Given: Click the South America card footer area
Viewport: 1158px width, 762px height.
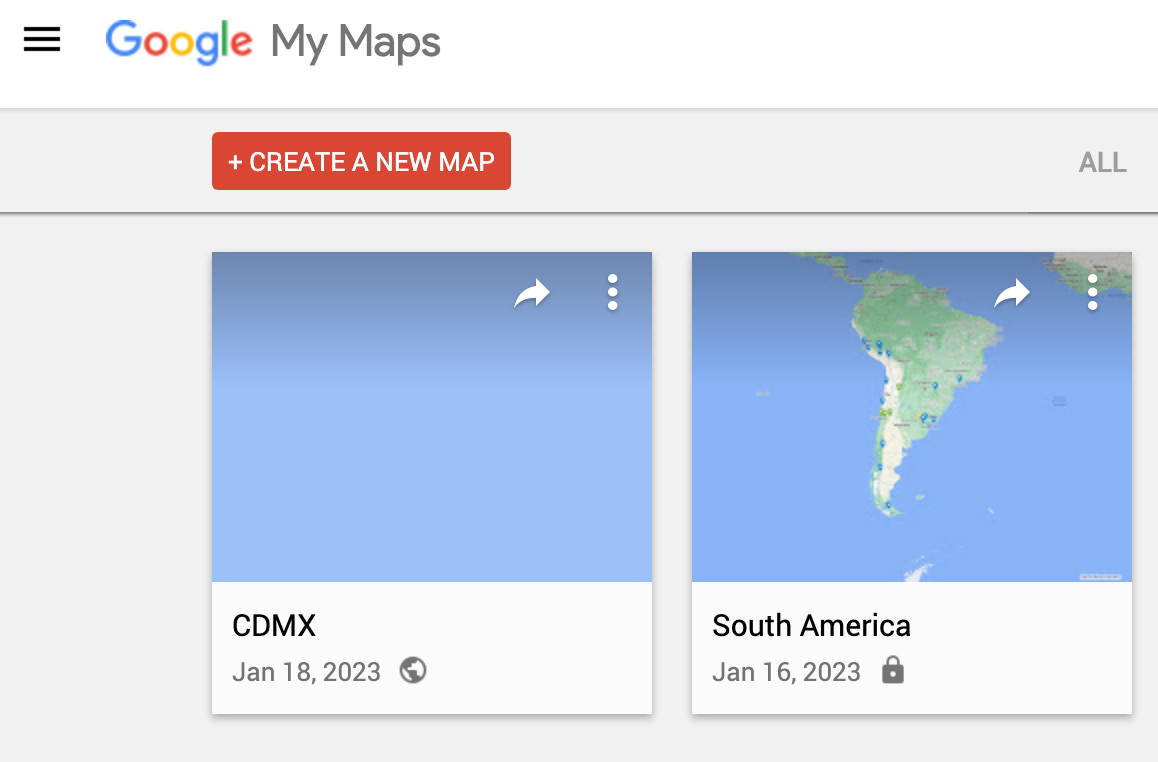Looking at the screenshot, I should click(x=912, y=648).
